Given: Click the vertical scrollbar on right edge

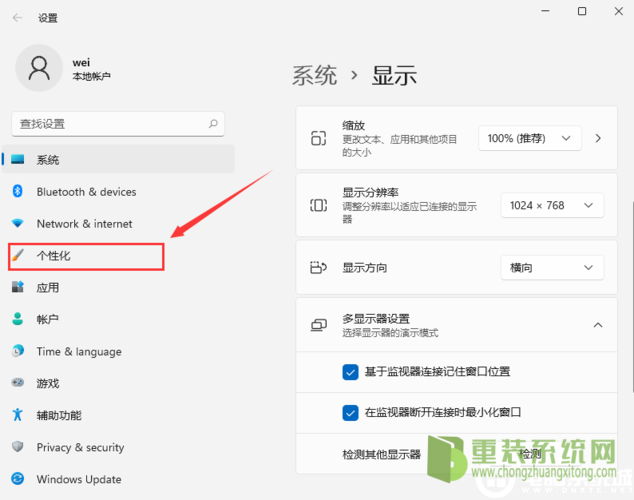Looking at the screenshot, I should point(632,296).
